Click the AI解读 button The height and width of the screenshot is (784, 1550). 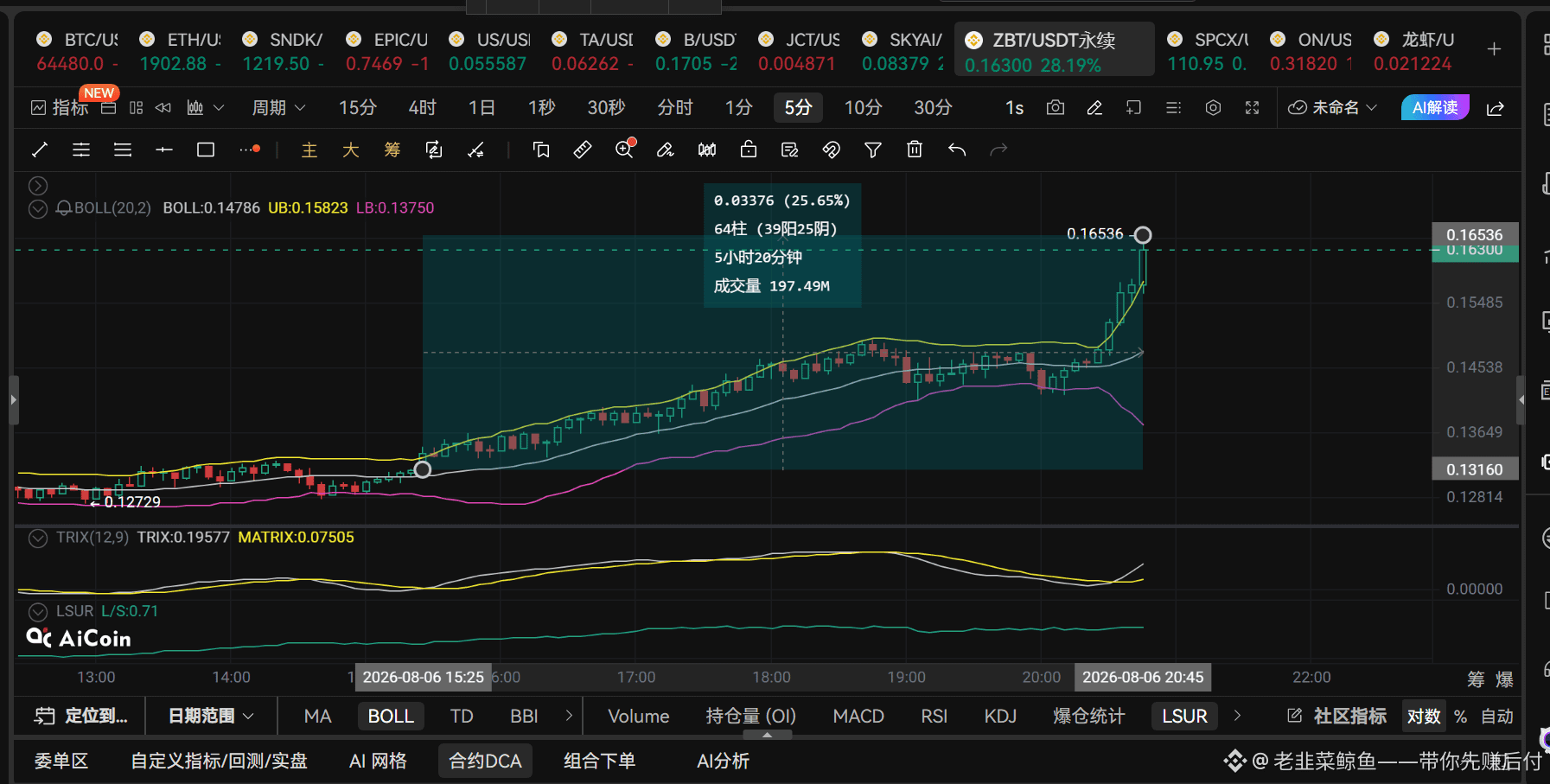(1435, 107)
